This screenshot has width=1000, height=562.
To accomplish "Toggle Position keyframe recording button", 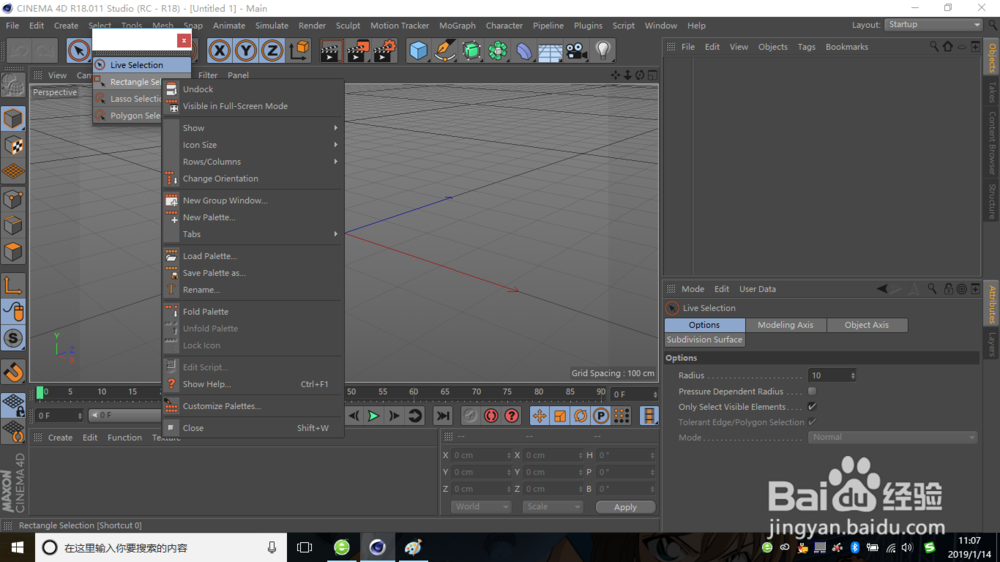I will tap(540, 416).
